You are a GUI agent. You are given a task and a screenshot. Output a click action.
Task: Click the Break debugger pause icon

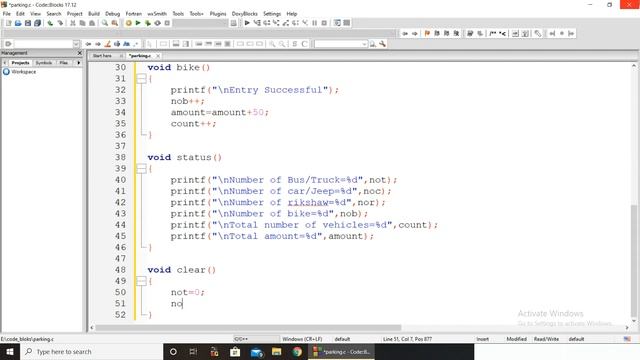coord(315,23)
